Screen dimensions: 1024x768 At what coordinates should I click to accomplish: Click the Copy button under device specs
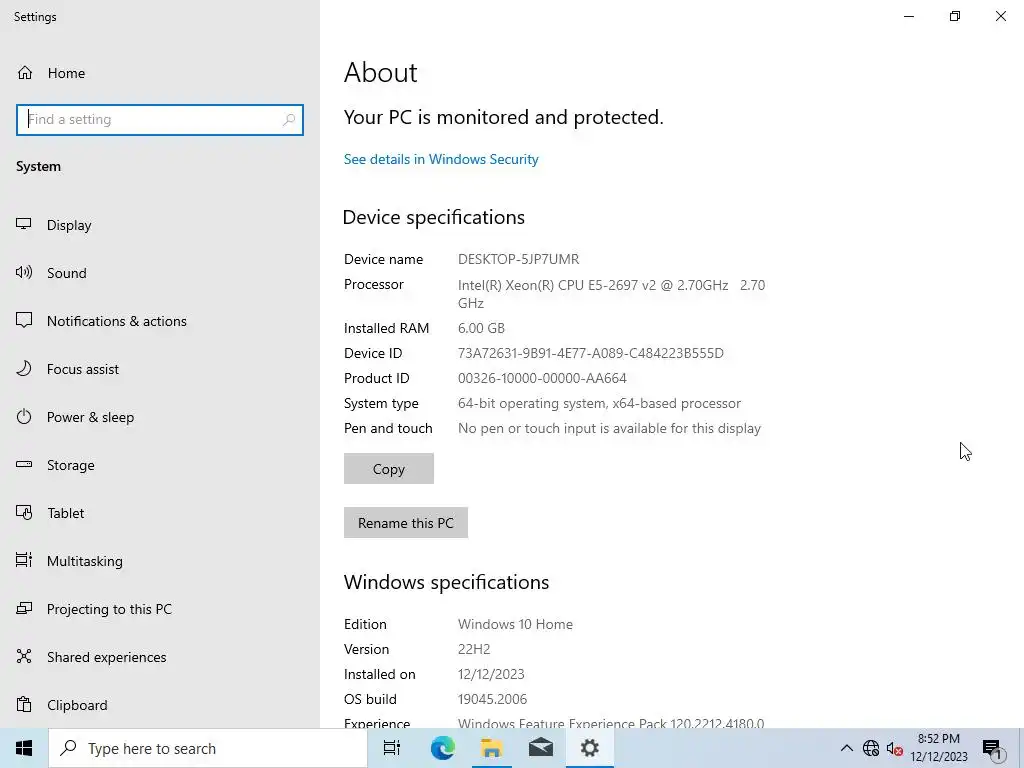389,469
